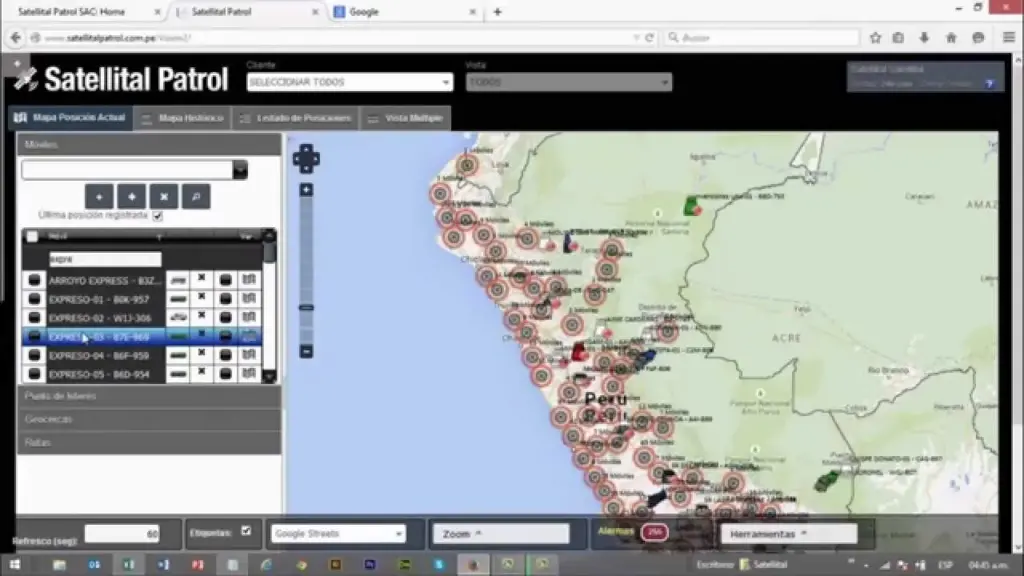
Task: Click the X icon in ARROYO EXPRESS row
Action: pos(202,278)
